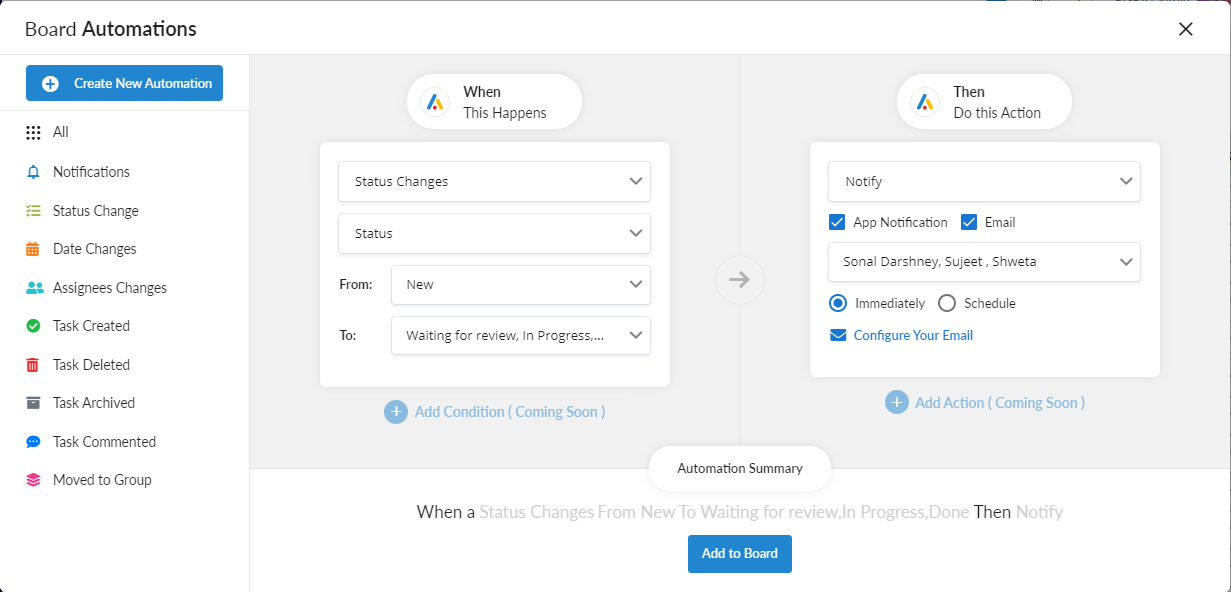This screenshot has height=592, width=1231.
Task: Click the Moved to Group layers icon
Action: coord(33,480)
